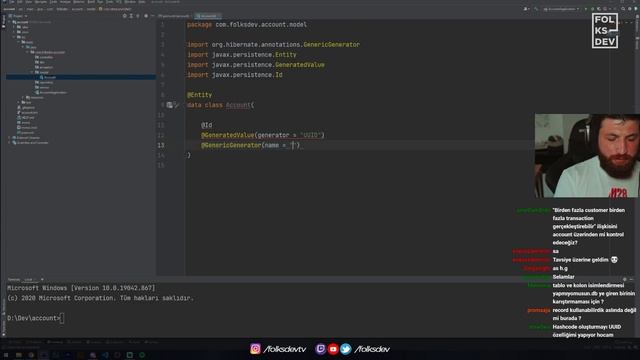Screen dimensions: 640x360
Task: Click Account class name in data class declaration
Action: click(238, 105)
